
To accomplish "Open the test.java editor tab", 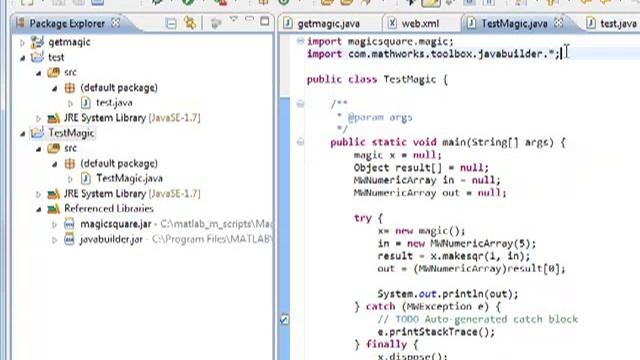I will click(618, 24).
